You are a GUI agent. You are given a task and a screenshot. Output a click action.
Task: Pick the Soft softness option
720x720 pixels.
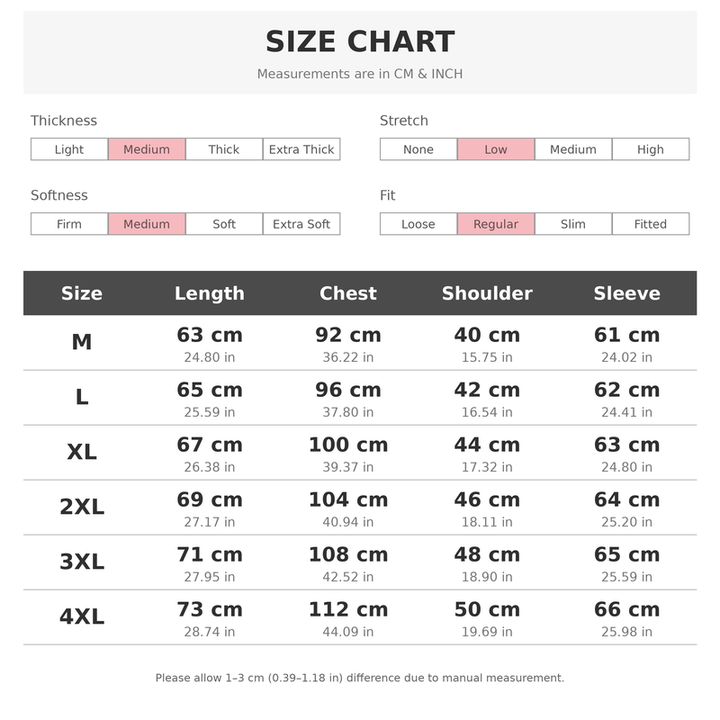click(x=224, y=224)
